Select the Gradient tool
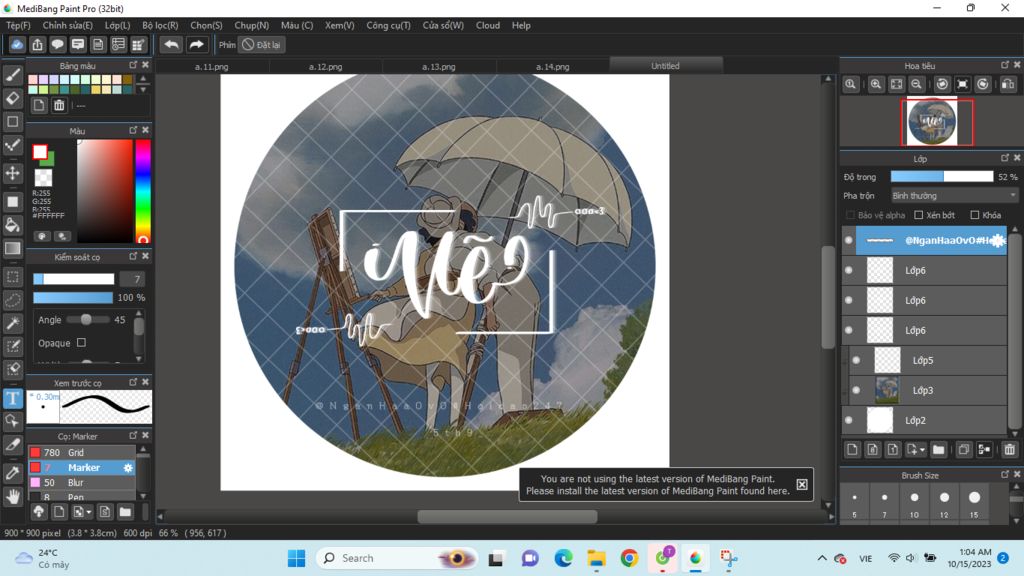 click(x=12, y=248)
